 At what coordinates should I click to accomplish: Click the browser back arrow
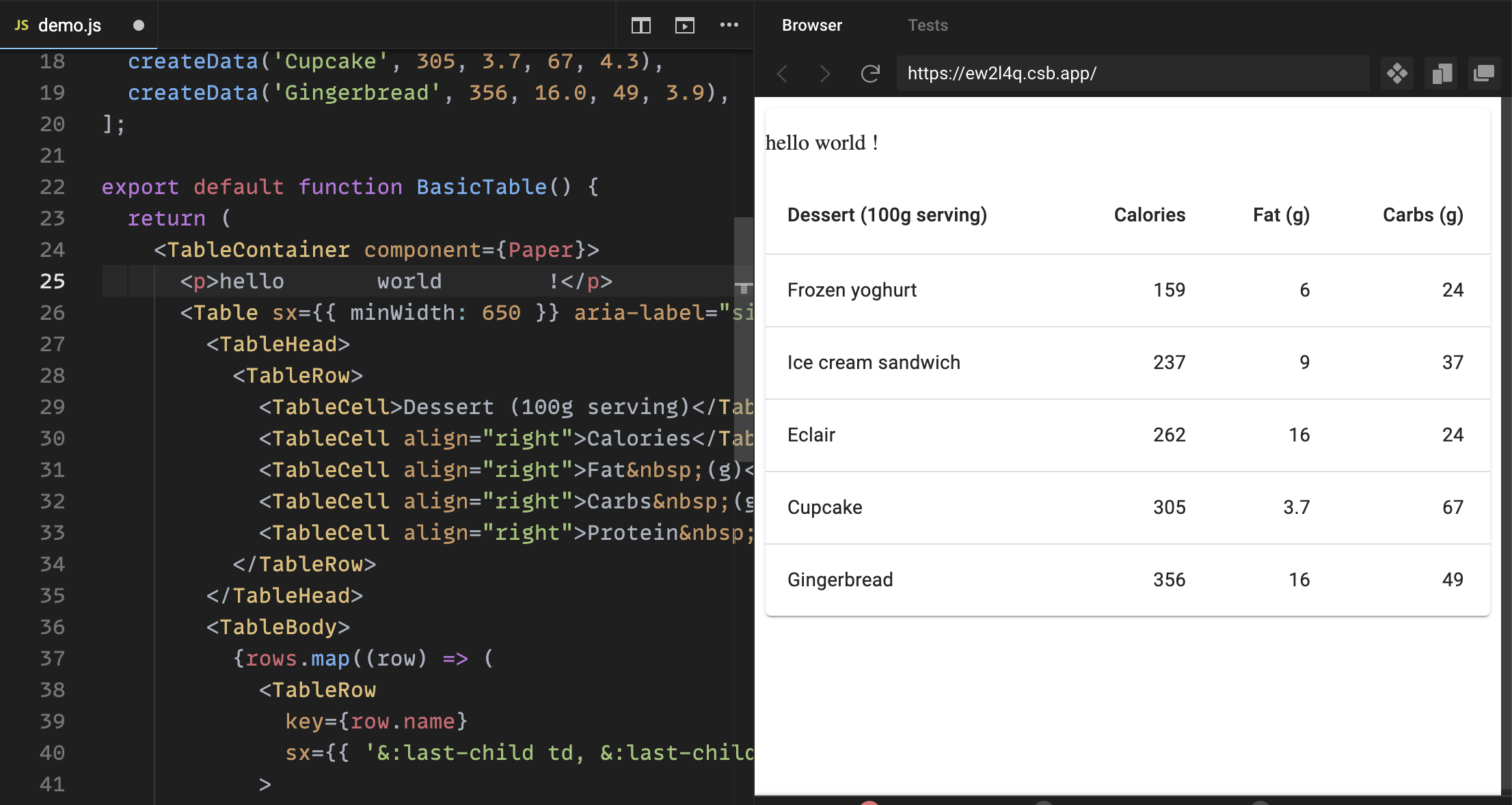(x=783, y=74)
